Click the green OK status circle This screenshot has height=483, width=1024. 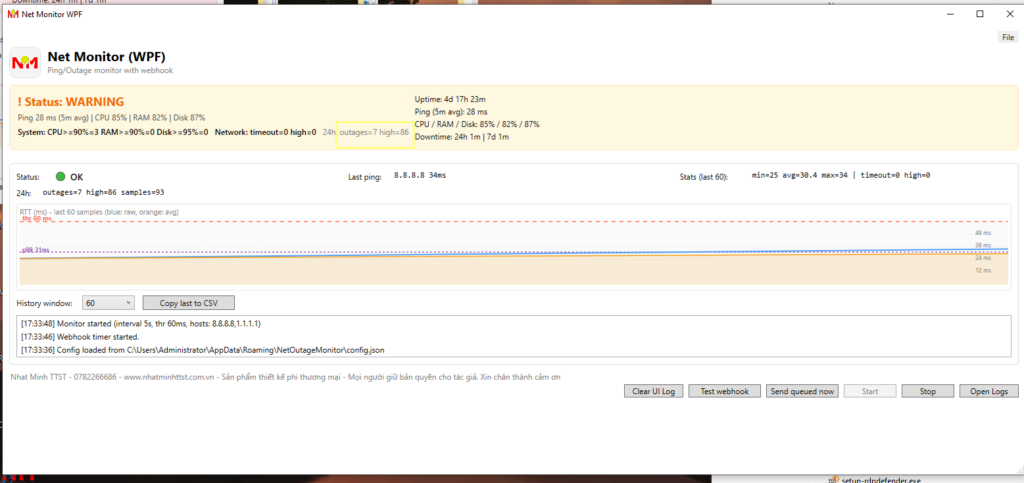[60, 177]
